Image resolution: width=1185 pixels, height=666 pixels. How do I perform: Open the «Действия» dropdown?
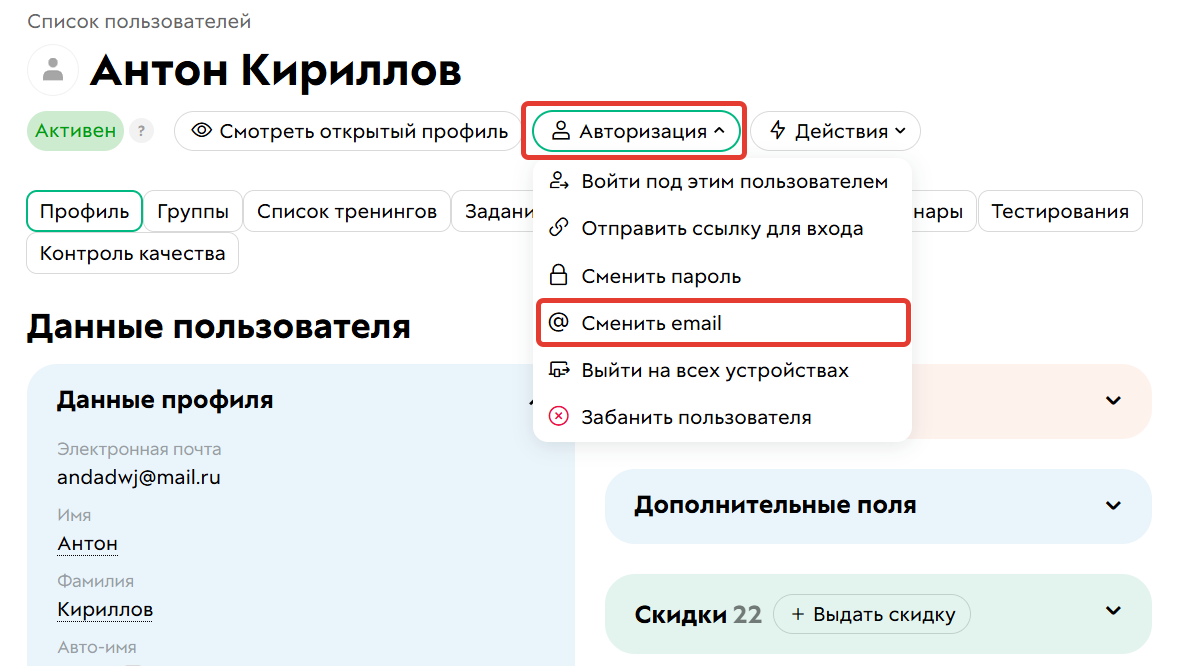(835, 130)
